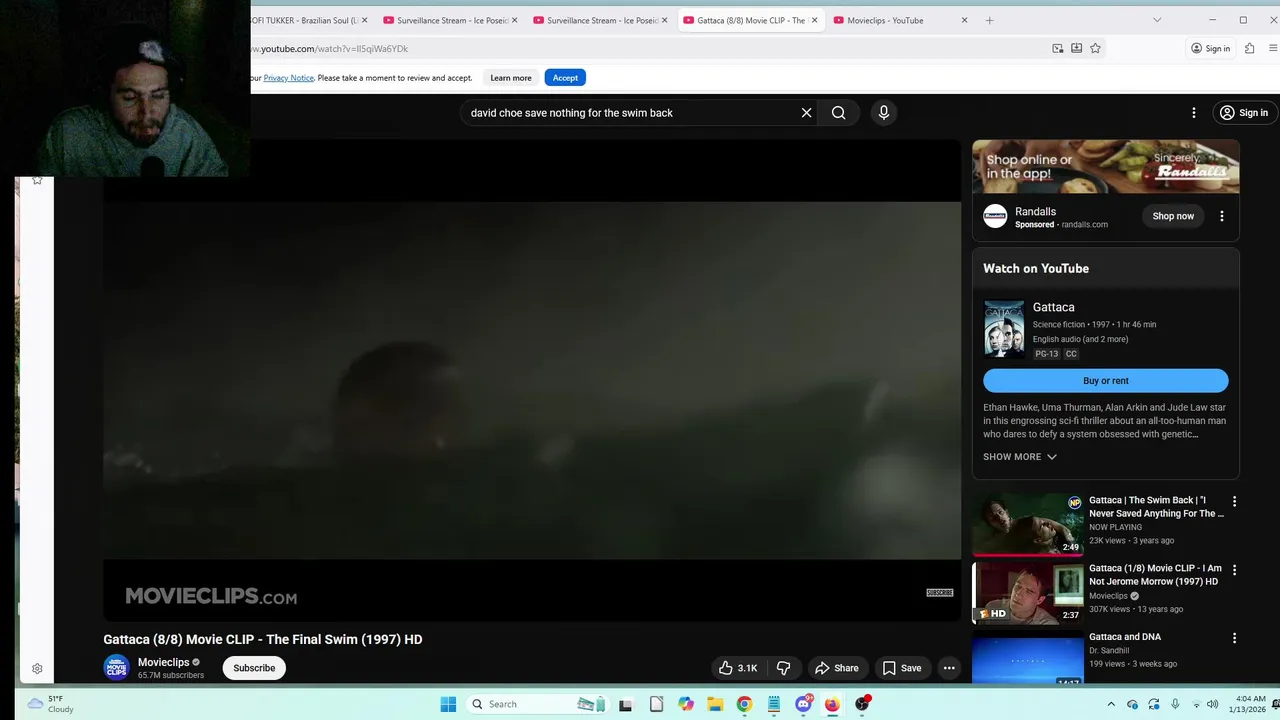Accept the privacy notice
1280x720 pixels.
565,78
